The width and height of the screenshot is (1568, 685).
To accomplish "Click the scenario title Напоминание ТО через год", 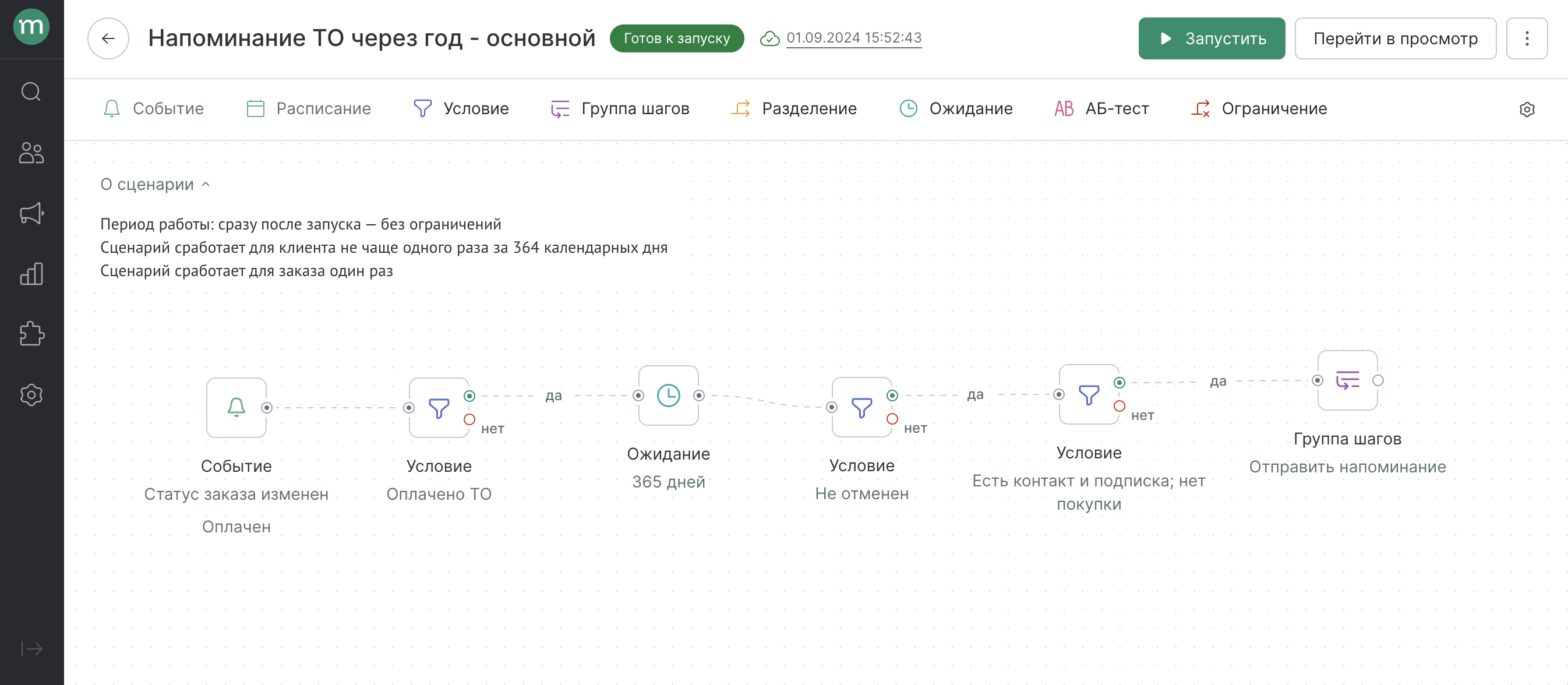I will pos(371,38).
